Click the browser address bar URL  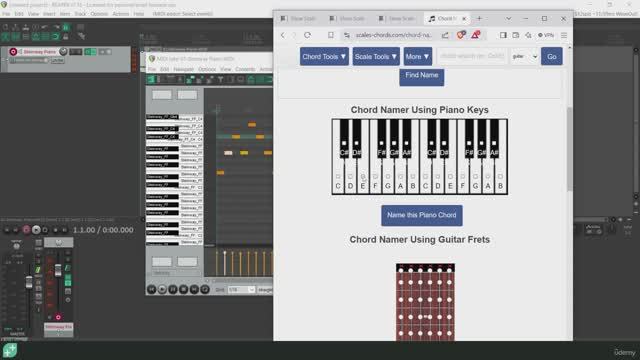pos(393,35)
